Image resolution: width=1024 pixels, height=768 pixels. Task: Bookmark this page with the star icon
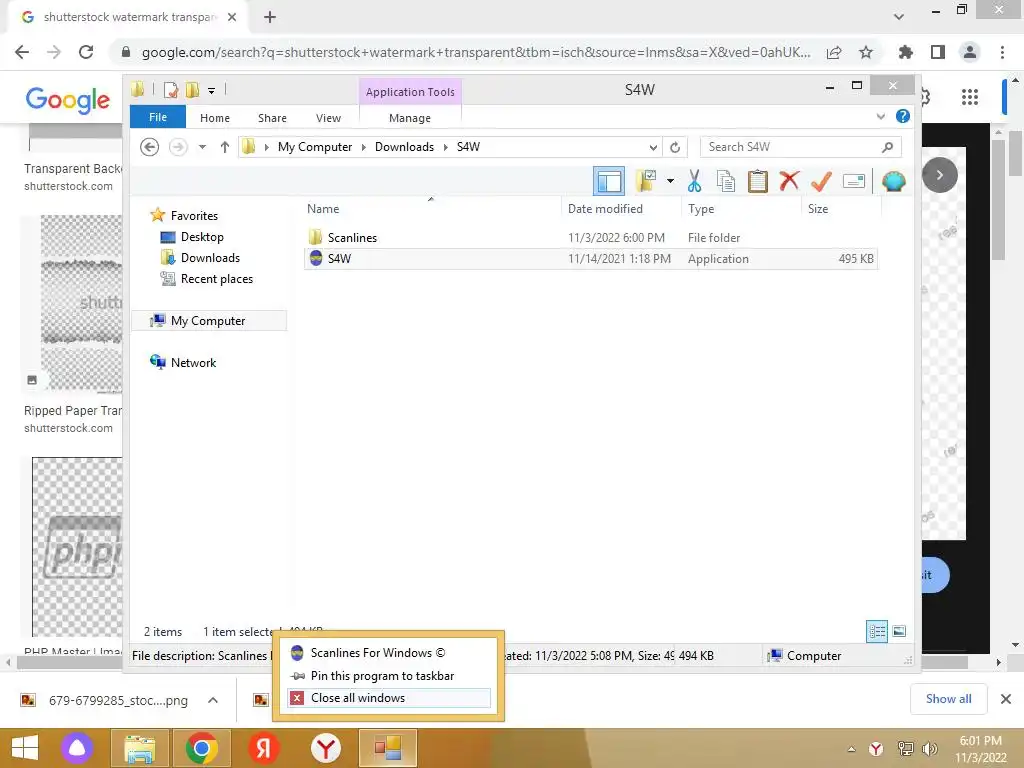click(865, 52)
